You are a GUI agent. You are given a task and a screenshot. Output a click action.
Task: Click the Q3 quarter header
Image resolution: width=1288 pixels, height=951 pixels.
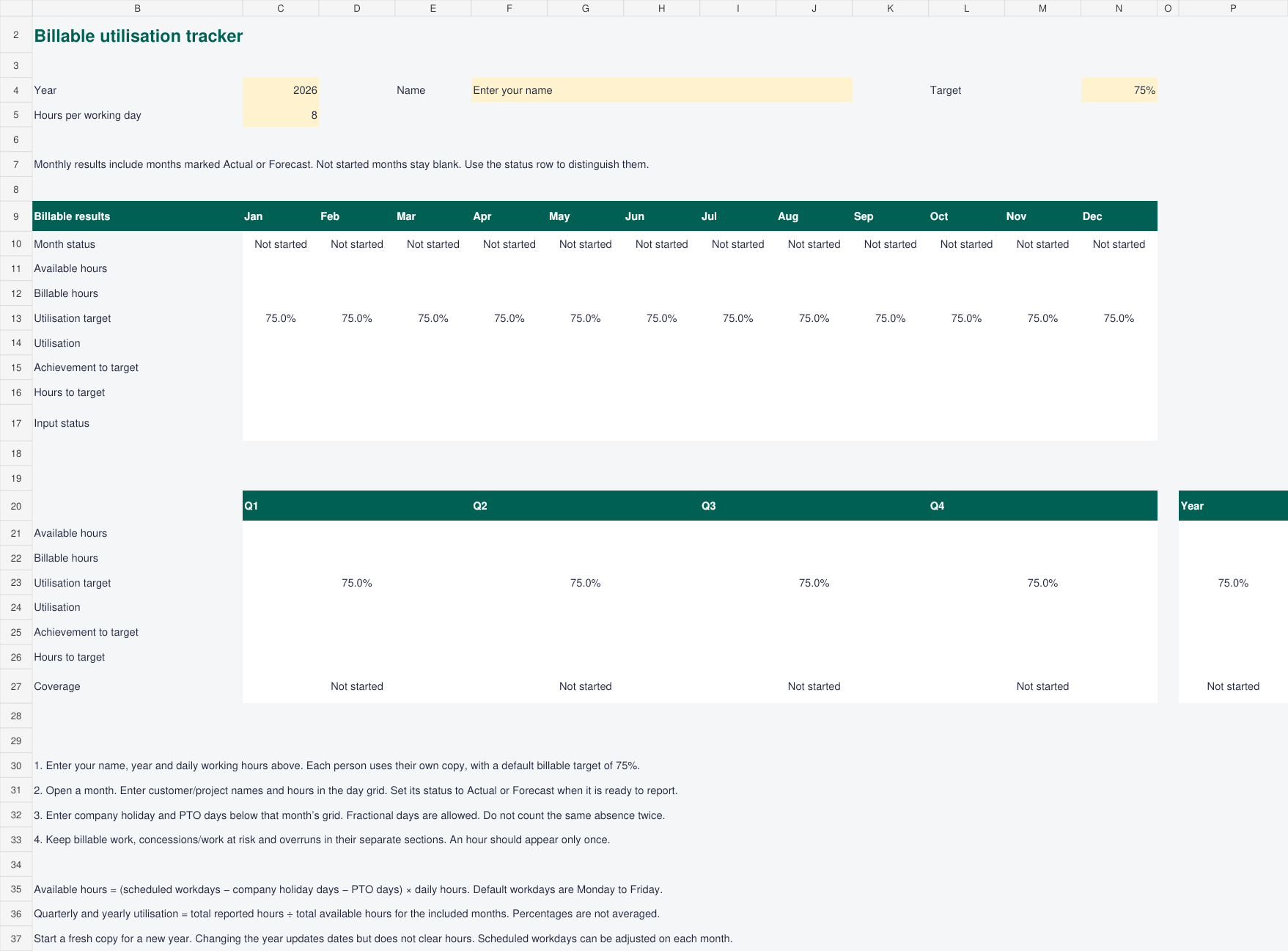(x=814, y=506)
